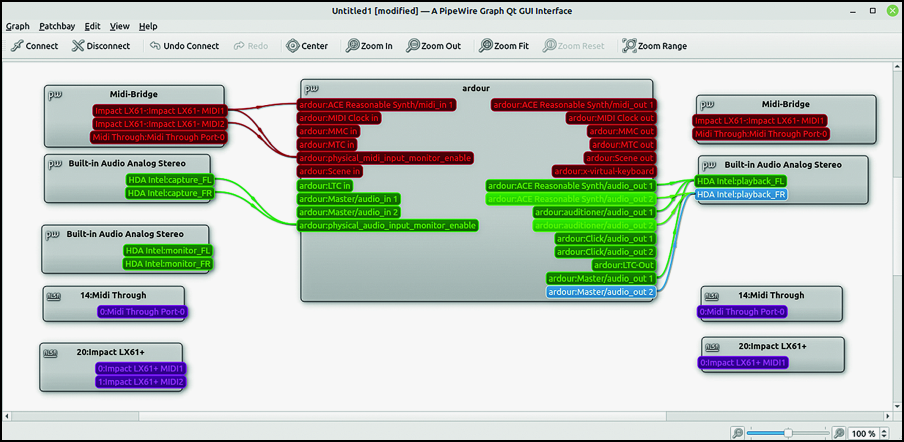Select the ardour:MIDI Clock in port
The width and height of the screenshot is (904, 442).
click(x=340, y=118)
